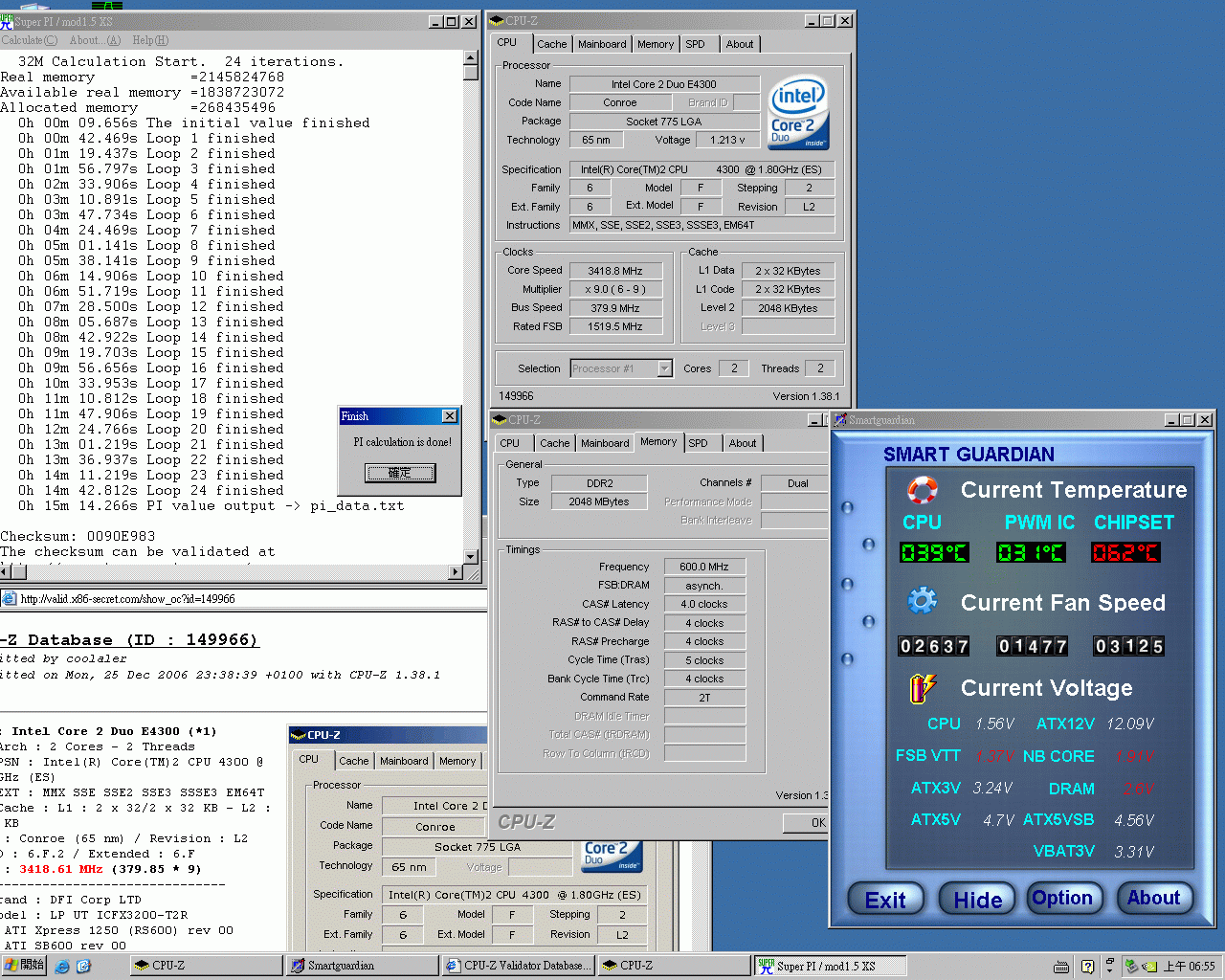Close the Finish dialog with its X button
The image size is (1225, 980).
point(449,415)
